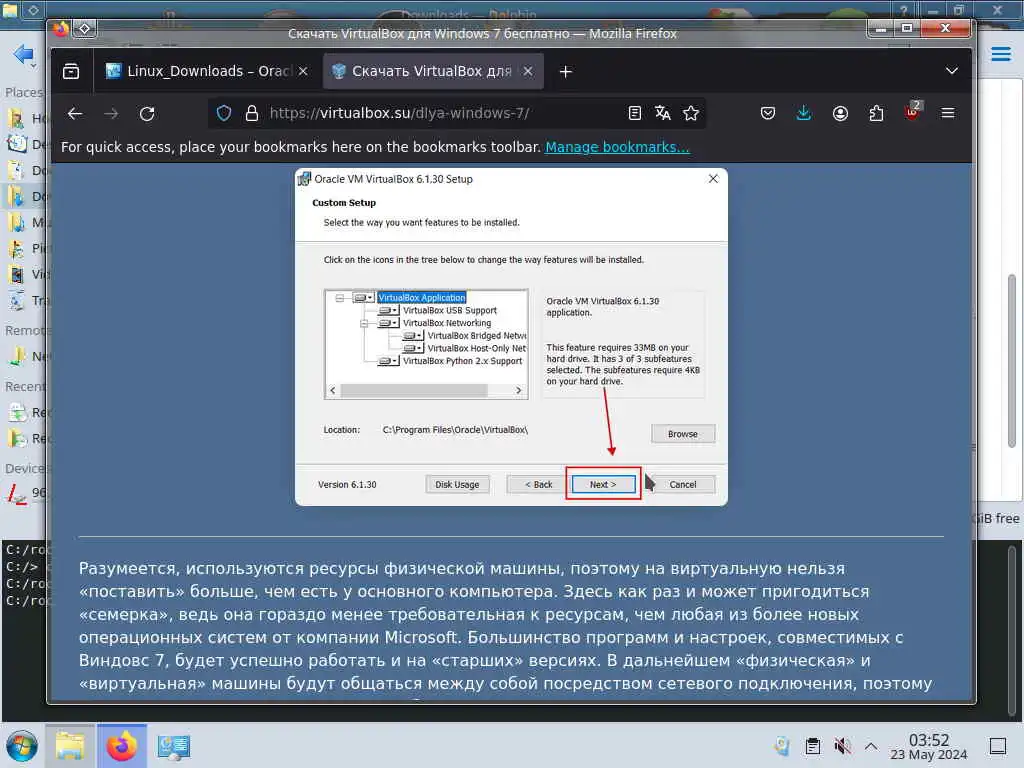This screenshot has width=1024, height=768.
Task: Close the Скачать VirtualBox tab
Action: pyautogui.click(x=528, y=71)
